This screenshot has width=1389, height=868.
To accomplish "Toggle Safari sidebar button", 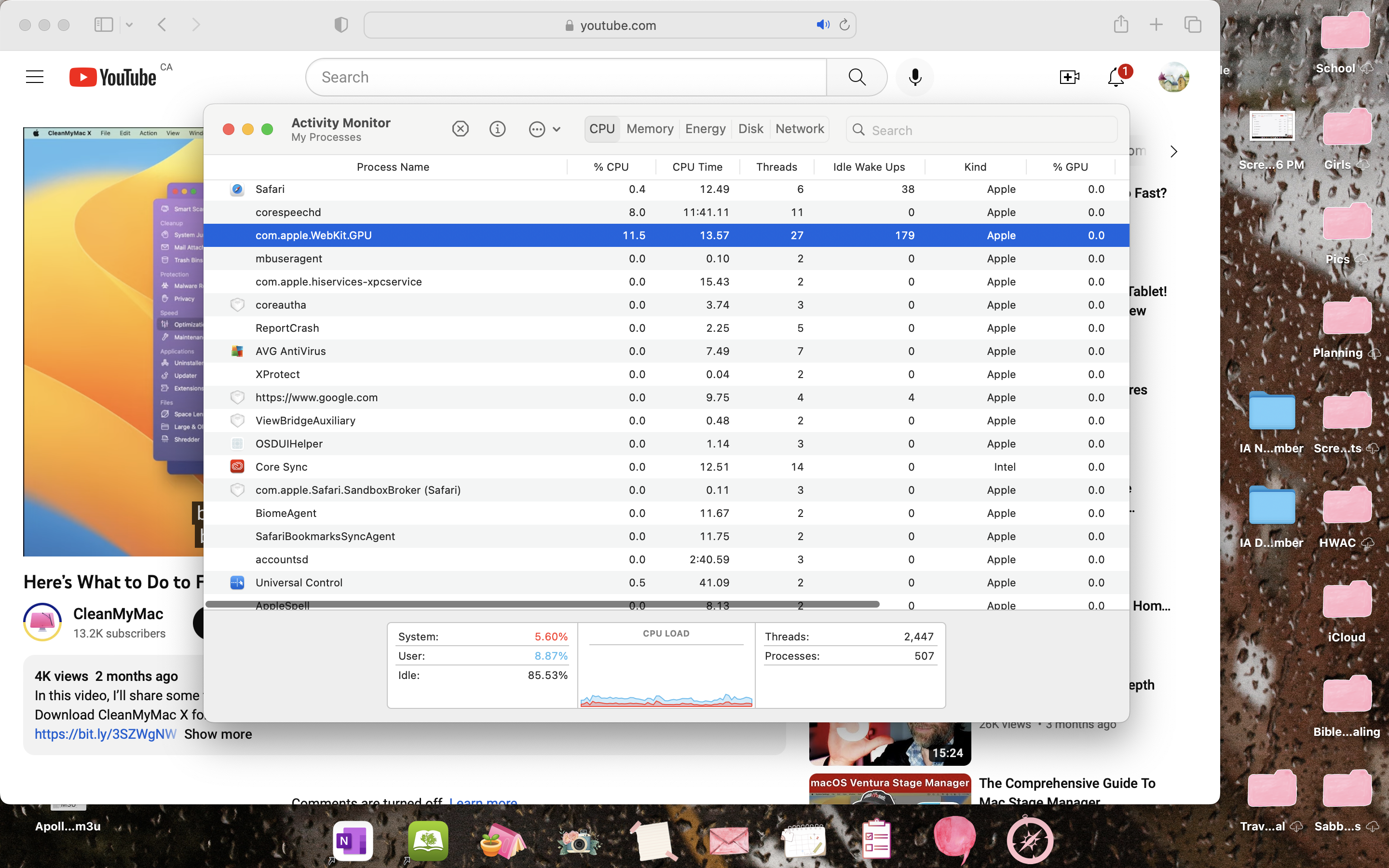I will [103, 25].
